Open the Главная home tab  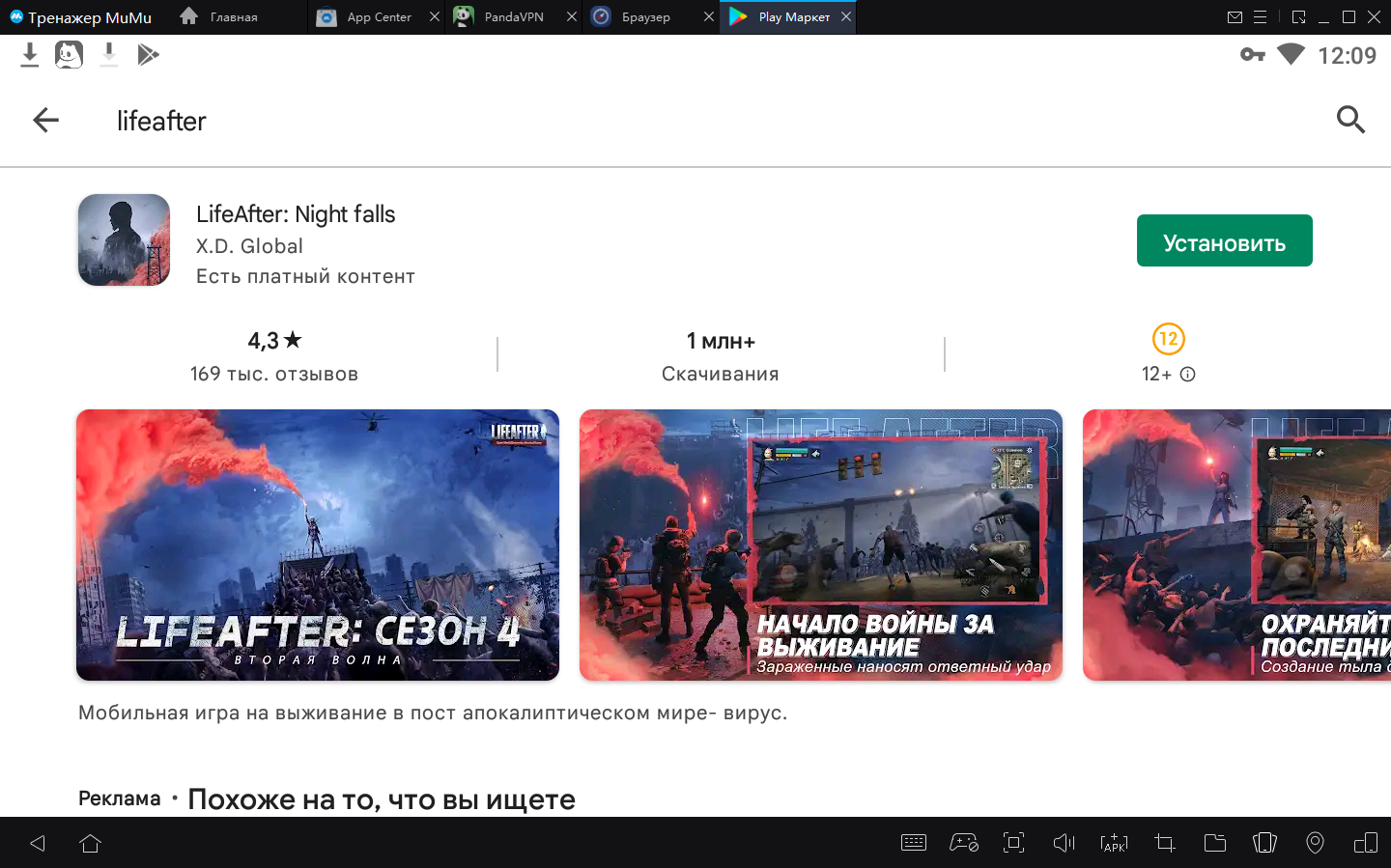pyautogui.click(x=233, y=17)
